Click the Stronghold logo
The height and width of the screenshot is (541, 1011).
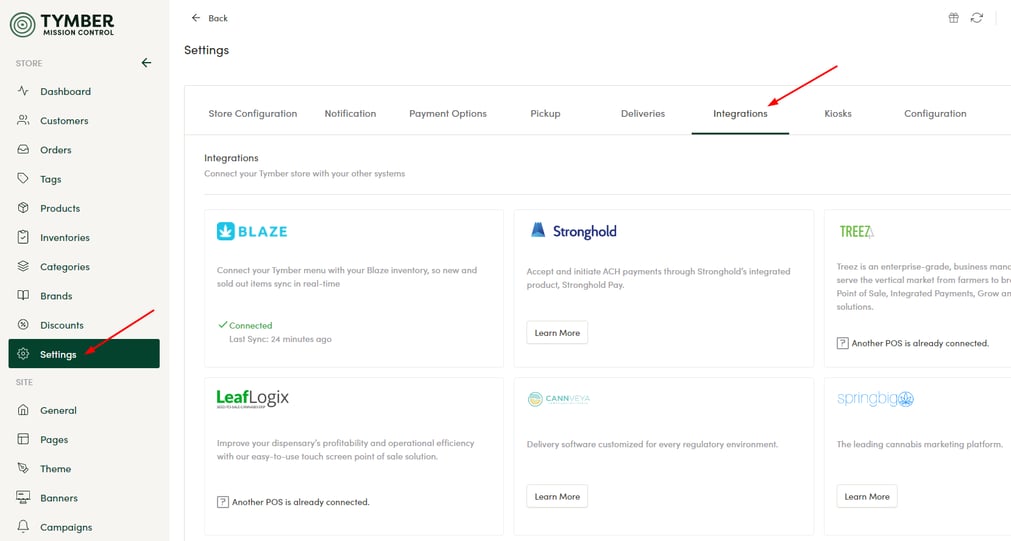pos(573,231)
